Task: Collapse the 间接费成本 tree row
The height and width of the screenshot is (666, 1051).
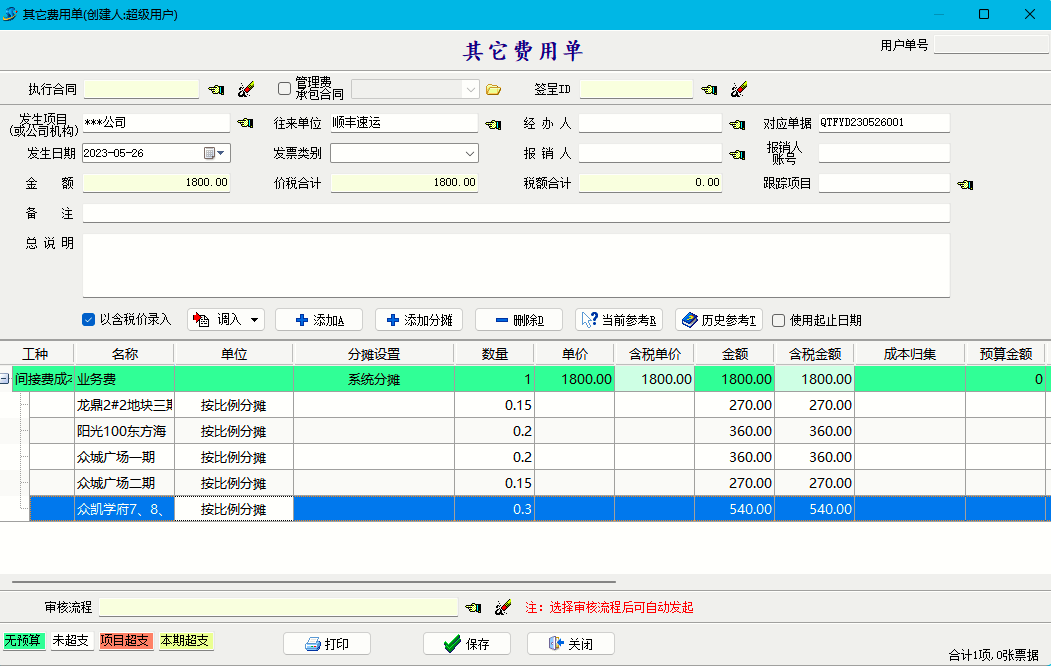Action: tap(5, 380)
